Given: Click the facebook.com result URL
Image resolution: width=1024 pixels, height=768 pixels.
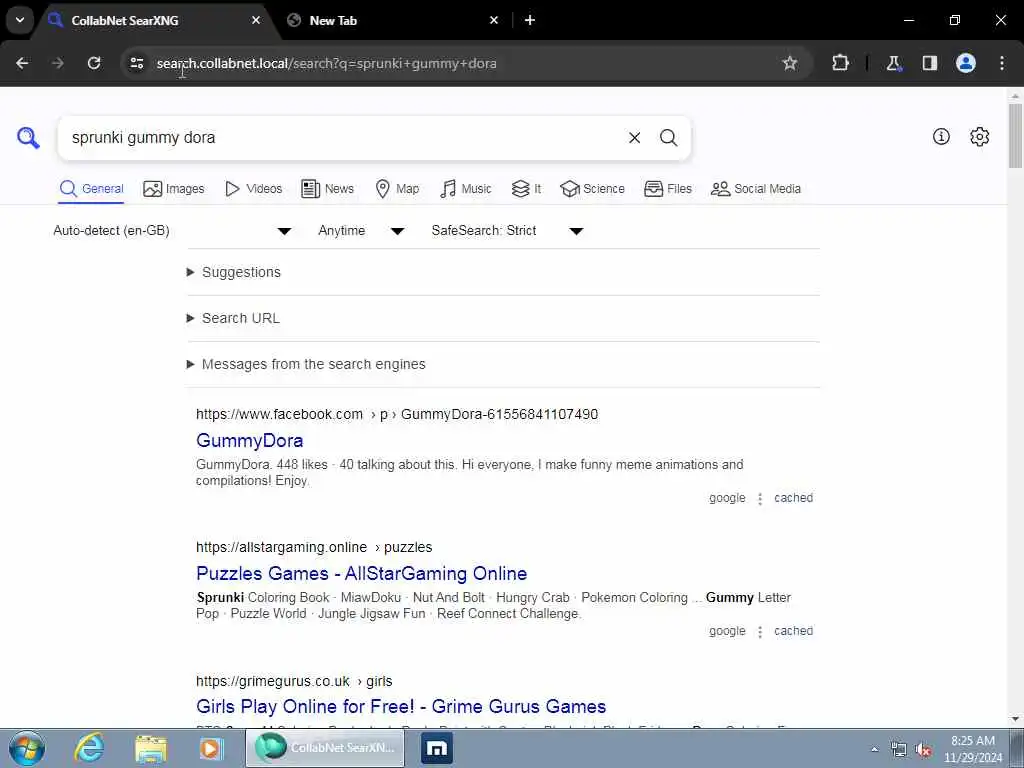Looking at the screenshot, I should (x=397, y=414).
